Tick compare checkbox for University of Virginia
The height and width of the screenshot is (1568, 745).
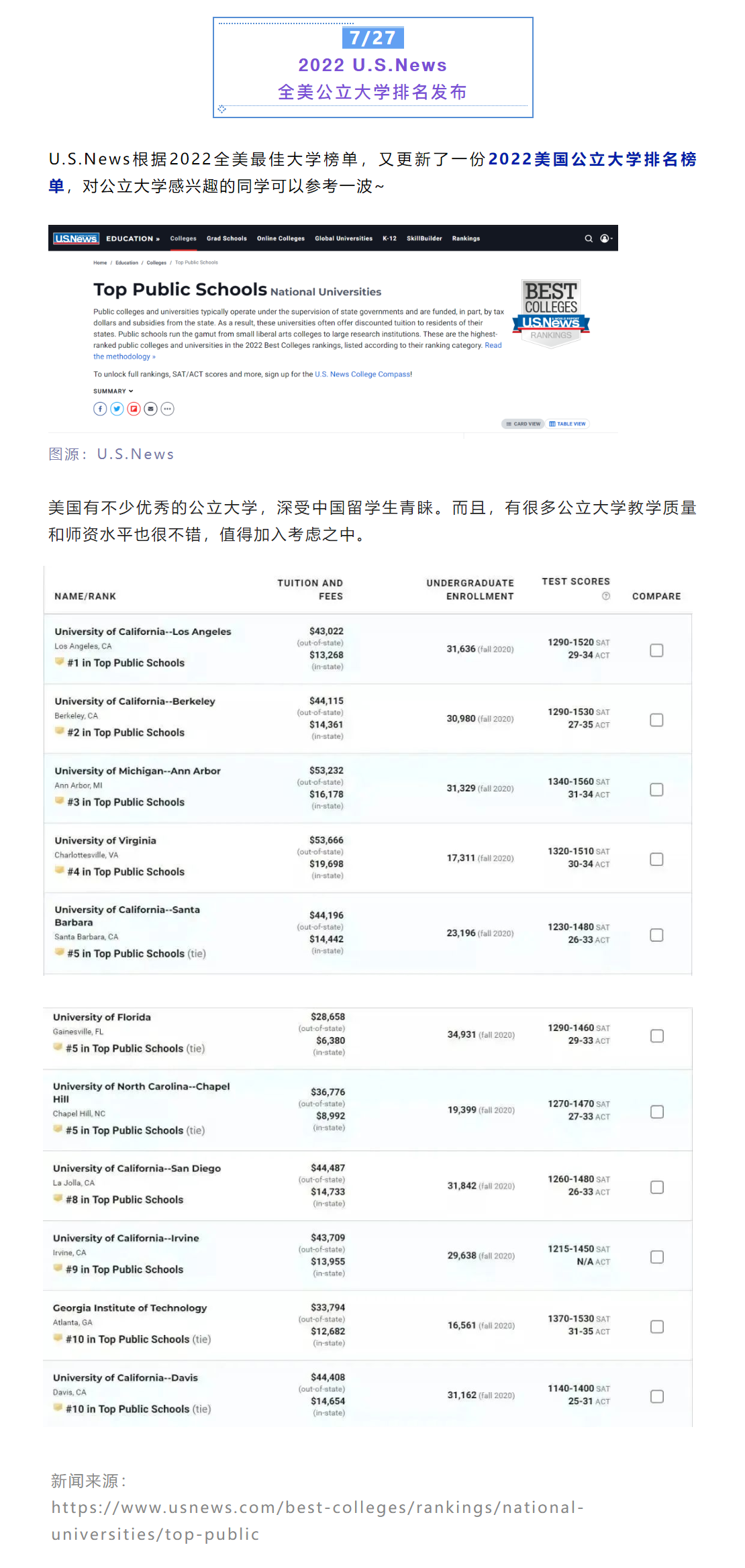point(656,860)
